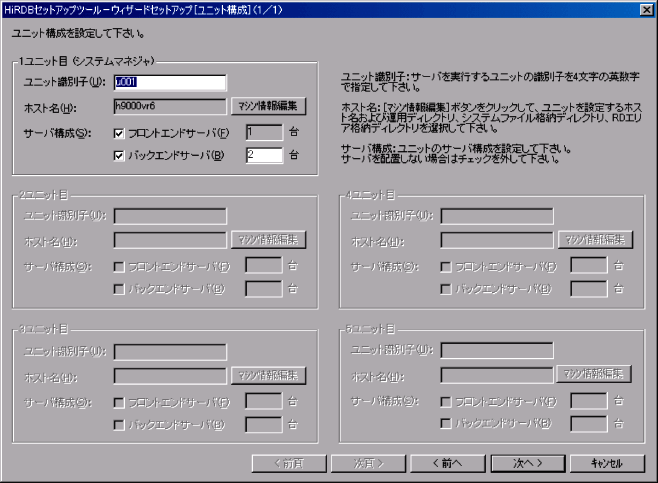The height and width of the screenshot is (483, 658).
Task: Check フロントエンドサーバ in 2ユニット目
Action: pyautogui.click(x=119, y=267)
